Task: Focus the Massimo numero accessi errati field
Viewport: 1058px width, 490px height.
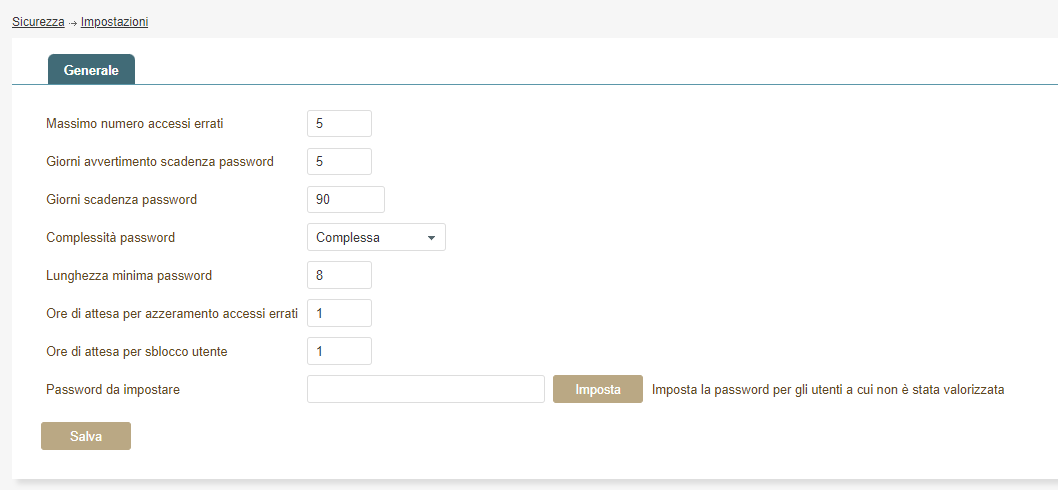Action: tap(339, 124)
